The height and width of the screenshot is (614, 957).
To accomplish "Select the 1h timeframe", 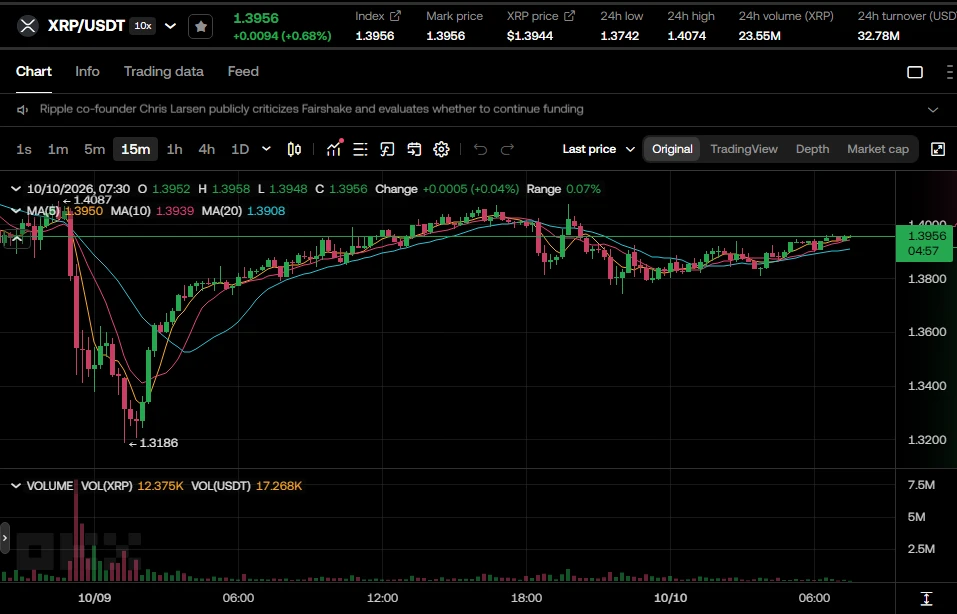I will click(x=175, y=149).
